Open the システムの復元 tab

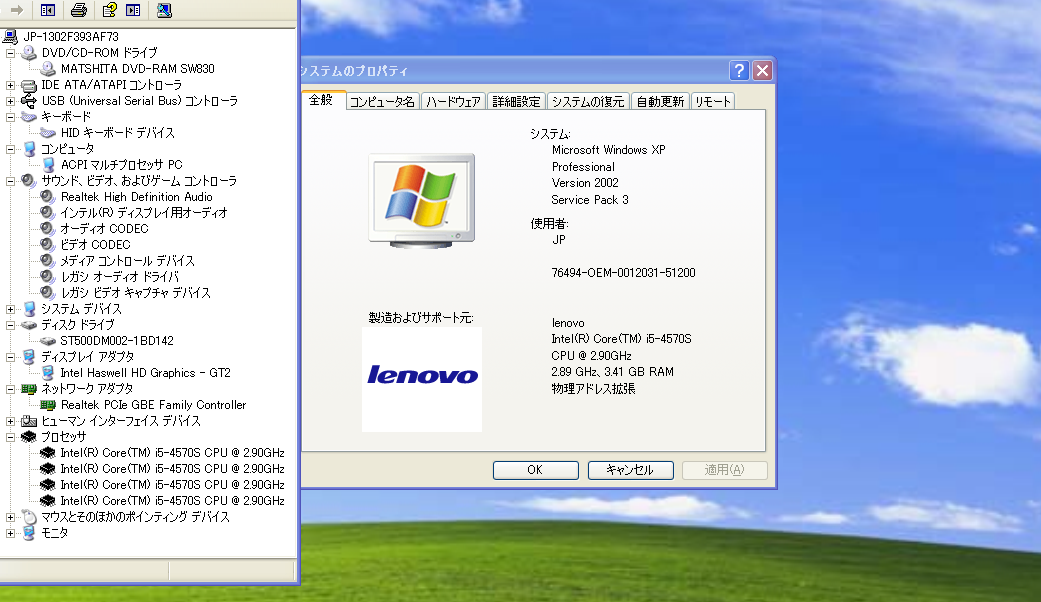588,102
